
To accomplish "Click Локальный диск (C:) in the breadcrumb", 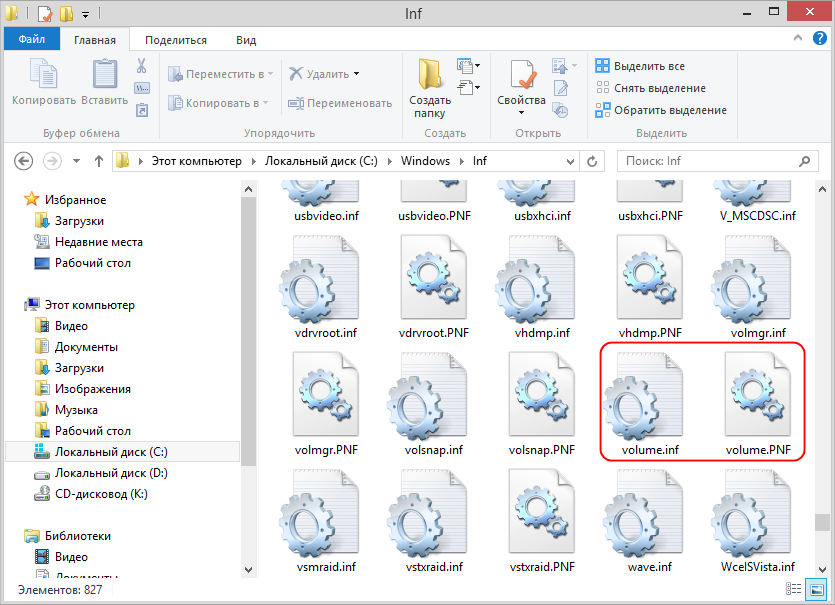I will 321,161.
